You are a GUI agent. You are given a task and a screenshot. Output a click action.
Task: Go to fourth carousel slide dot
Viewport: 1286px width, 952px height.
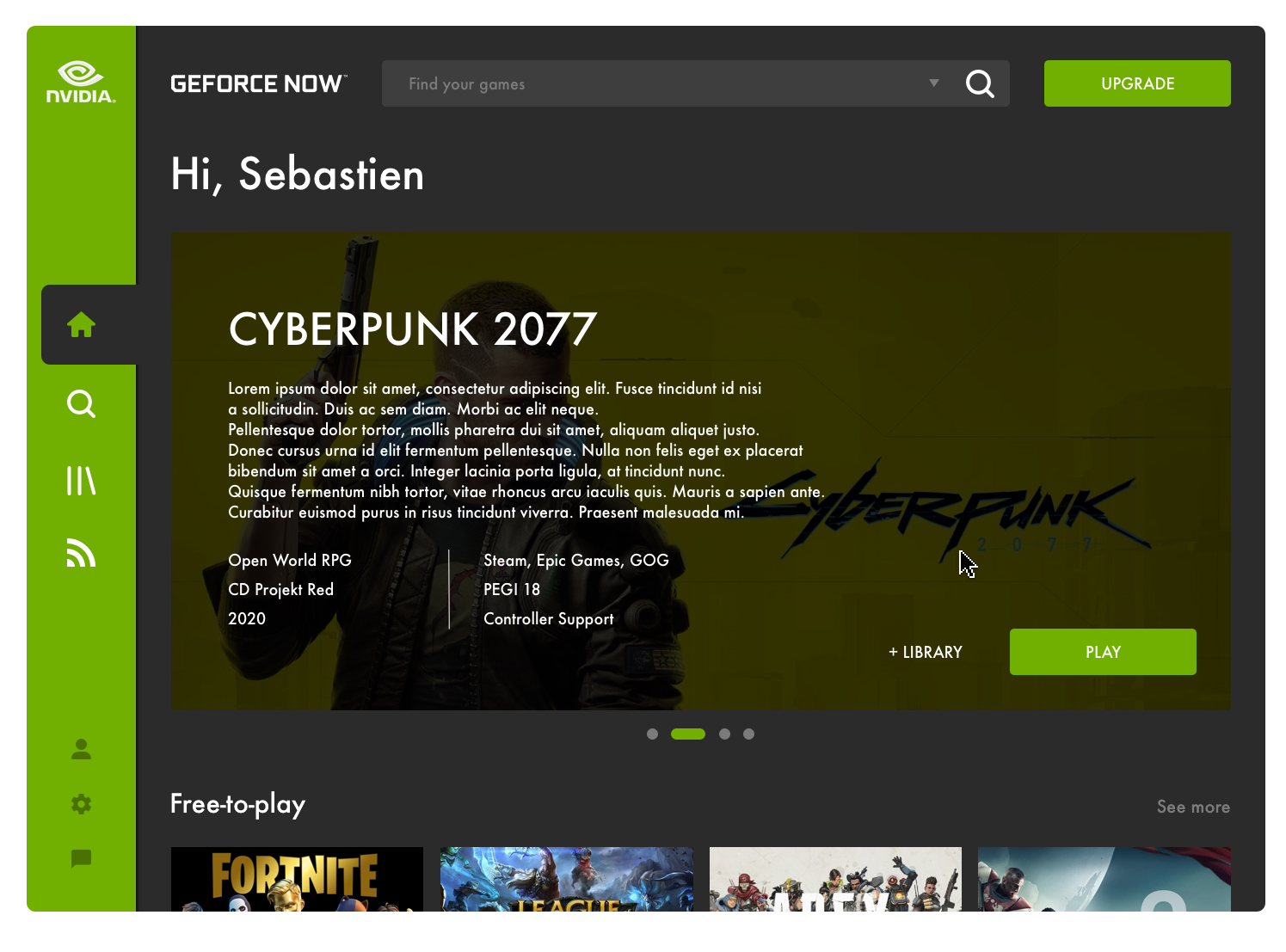748,734
